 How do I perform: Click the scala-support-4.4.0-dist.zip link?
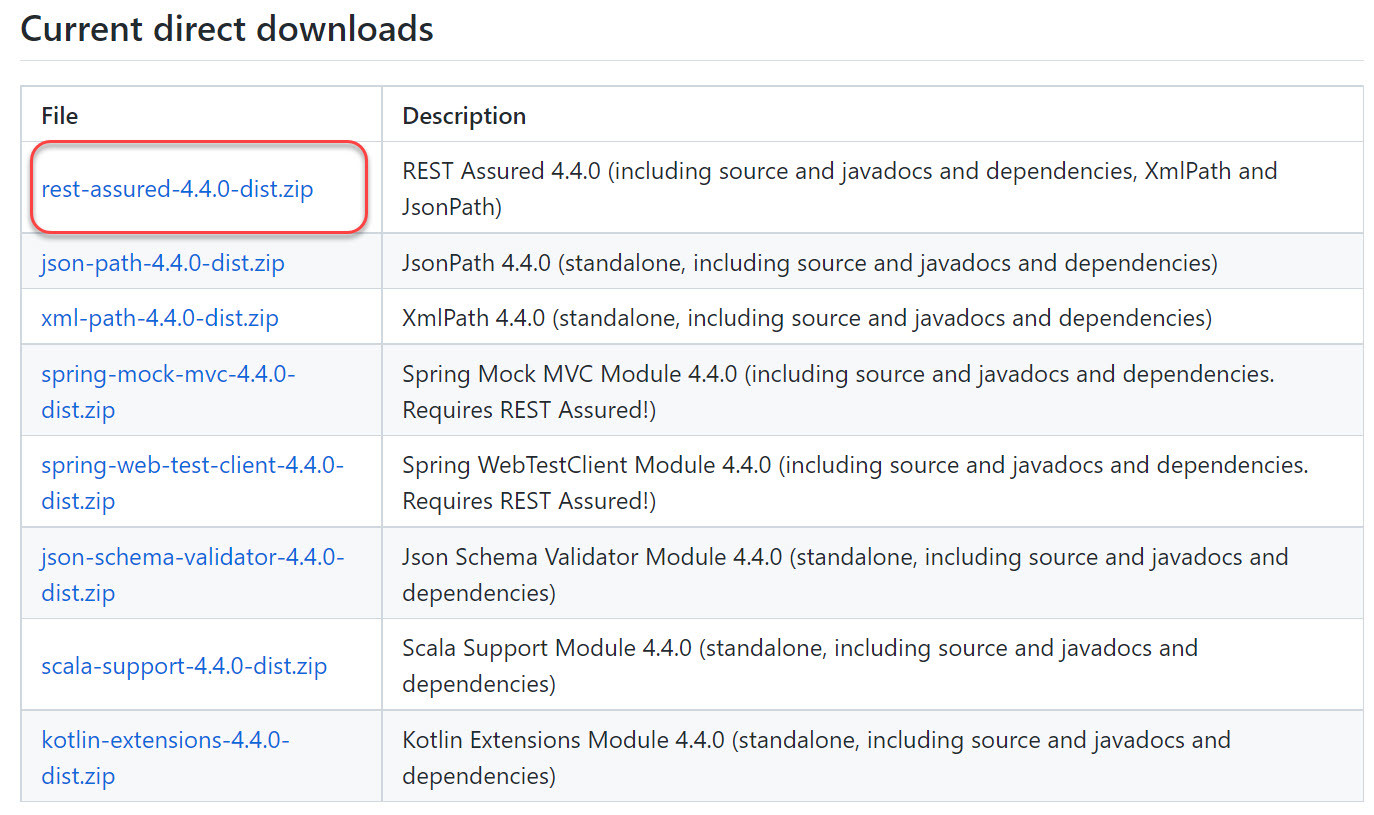(x=184, y=666)
